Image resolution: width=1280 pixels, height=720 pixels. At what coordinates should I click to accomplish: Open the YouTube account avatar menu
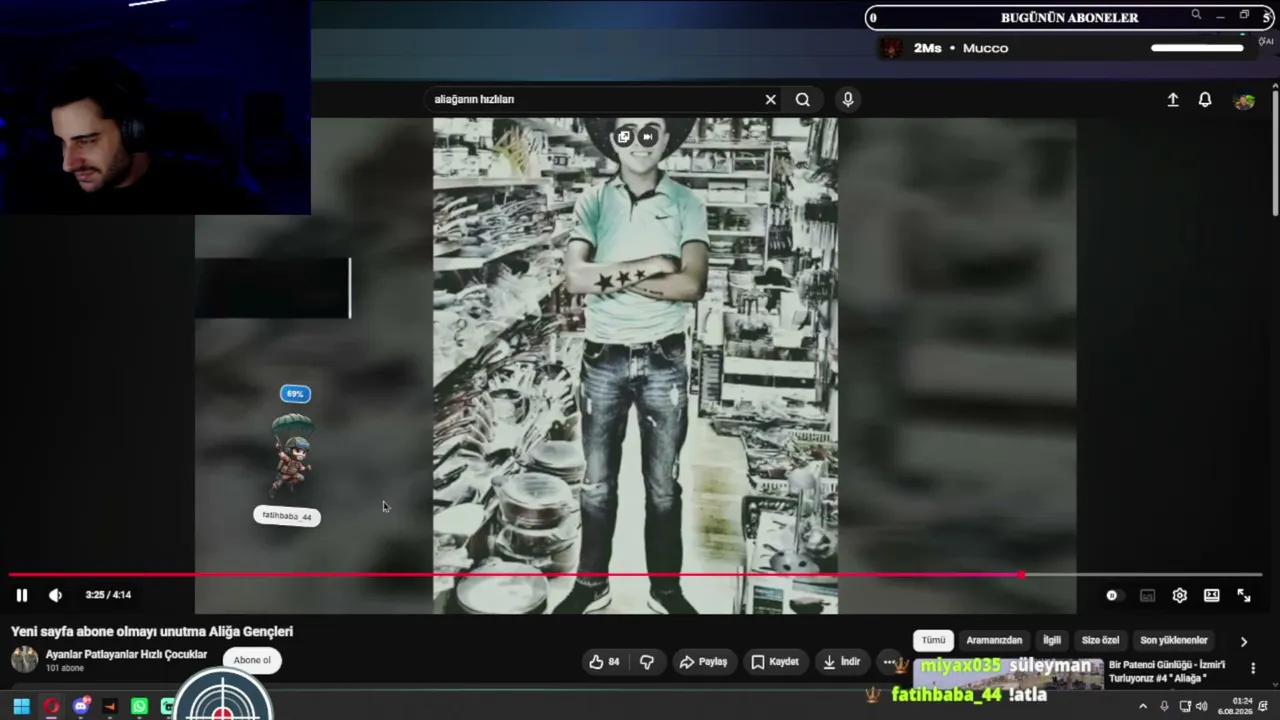[1244, 101]
